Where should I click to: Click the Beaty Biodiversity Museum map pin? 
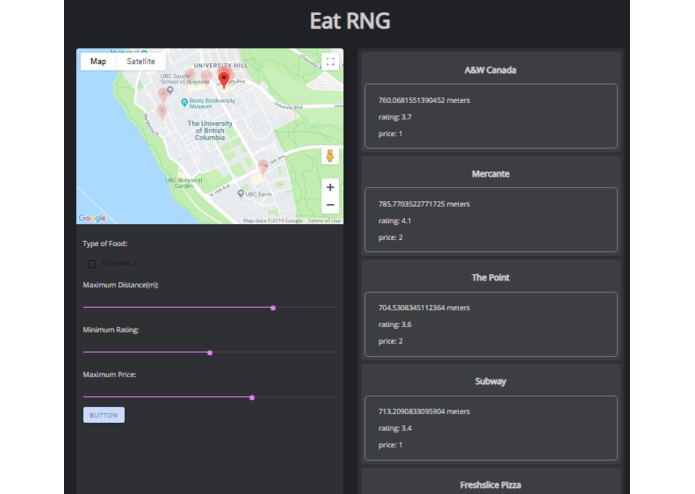tap(184, 102)
